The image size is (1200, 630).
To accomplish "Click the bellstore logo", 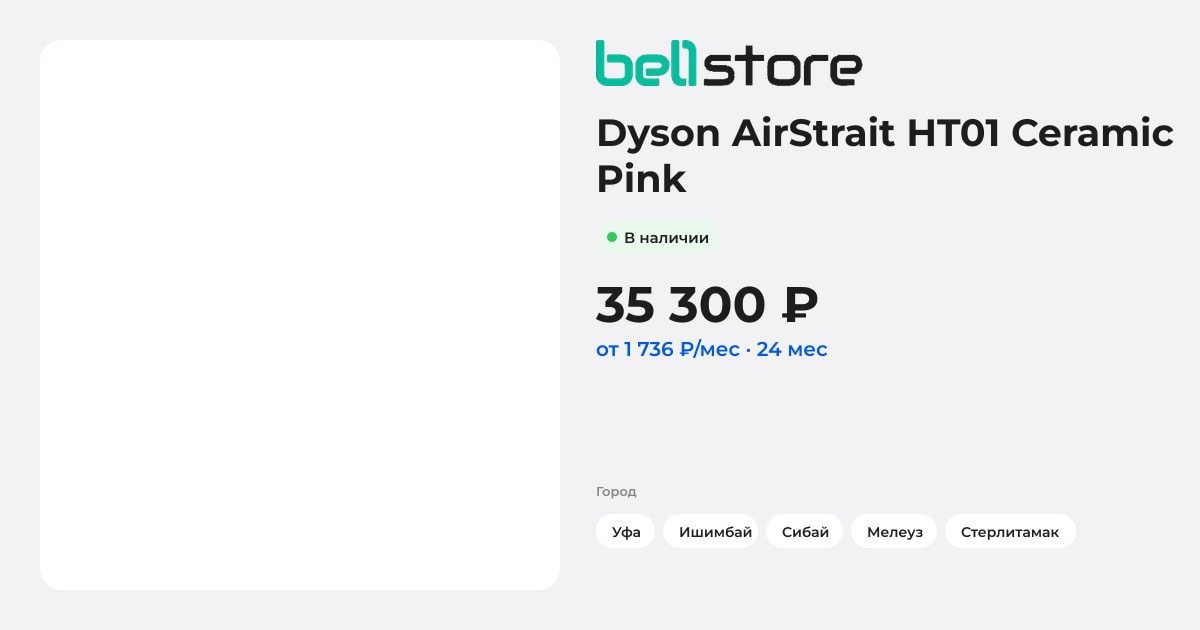I will [x=728, y=63].
